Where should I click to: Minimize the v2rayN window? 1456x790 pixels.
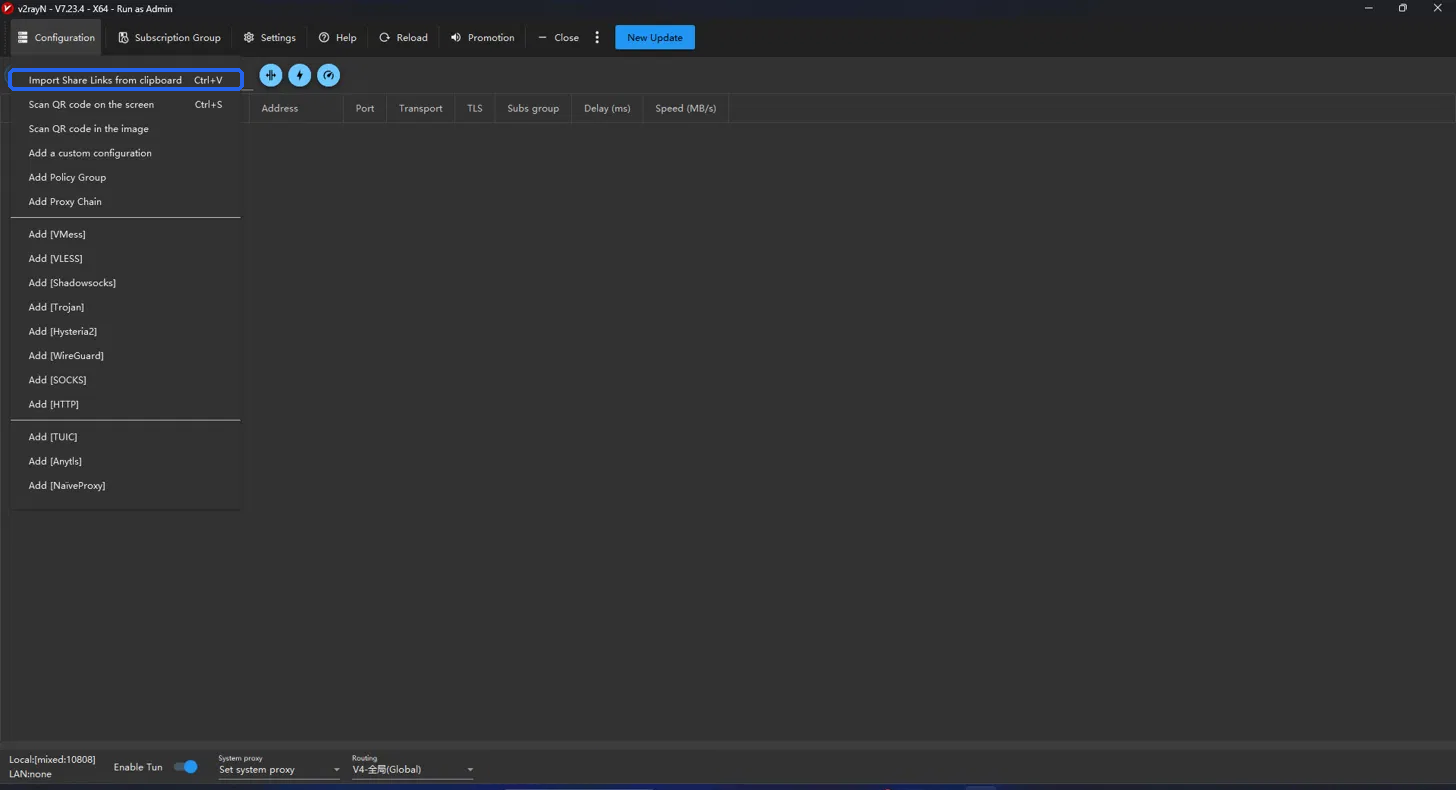point(1368,8)
